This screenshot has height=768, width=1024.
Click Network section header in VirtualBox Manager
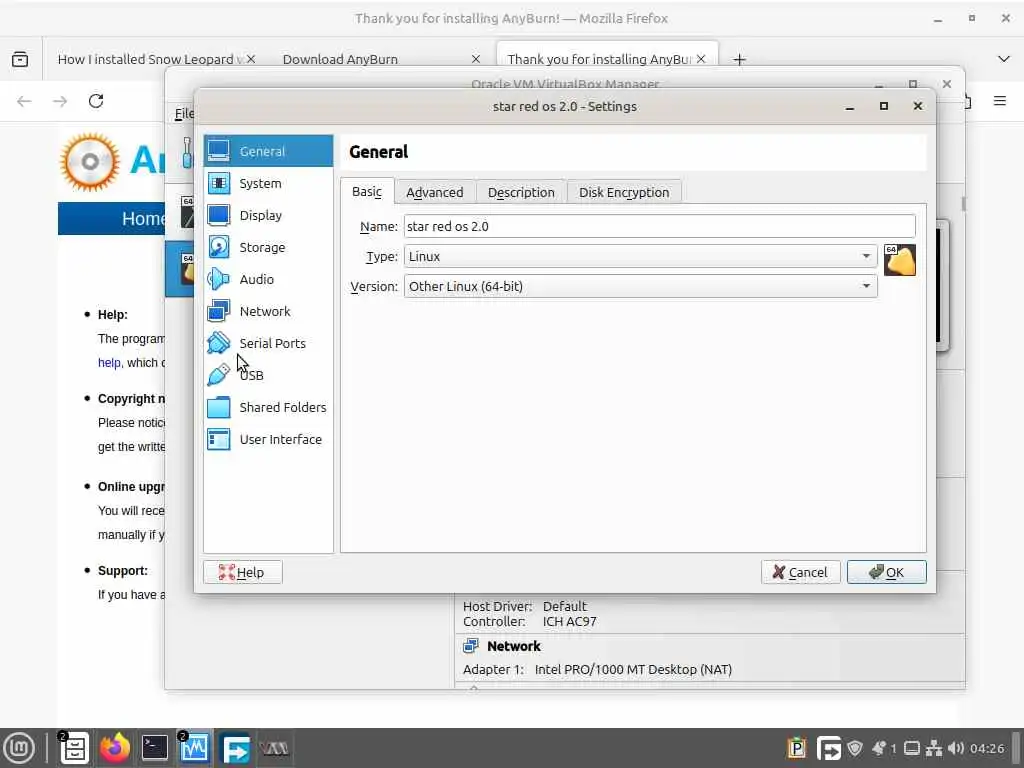tap(514, 646)
